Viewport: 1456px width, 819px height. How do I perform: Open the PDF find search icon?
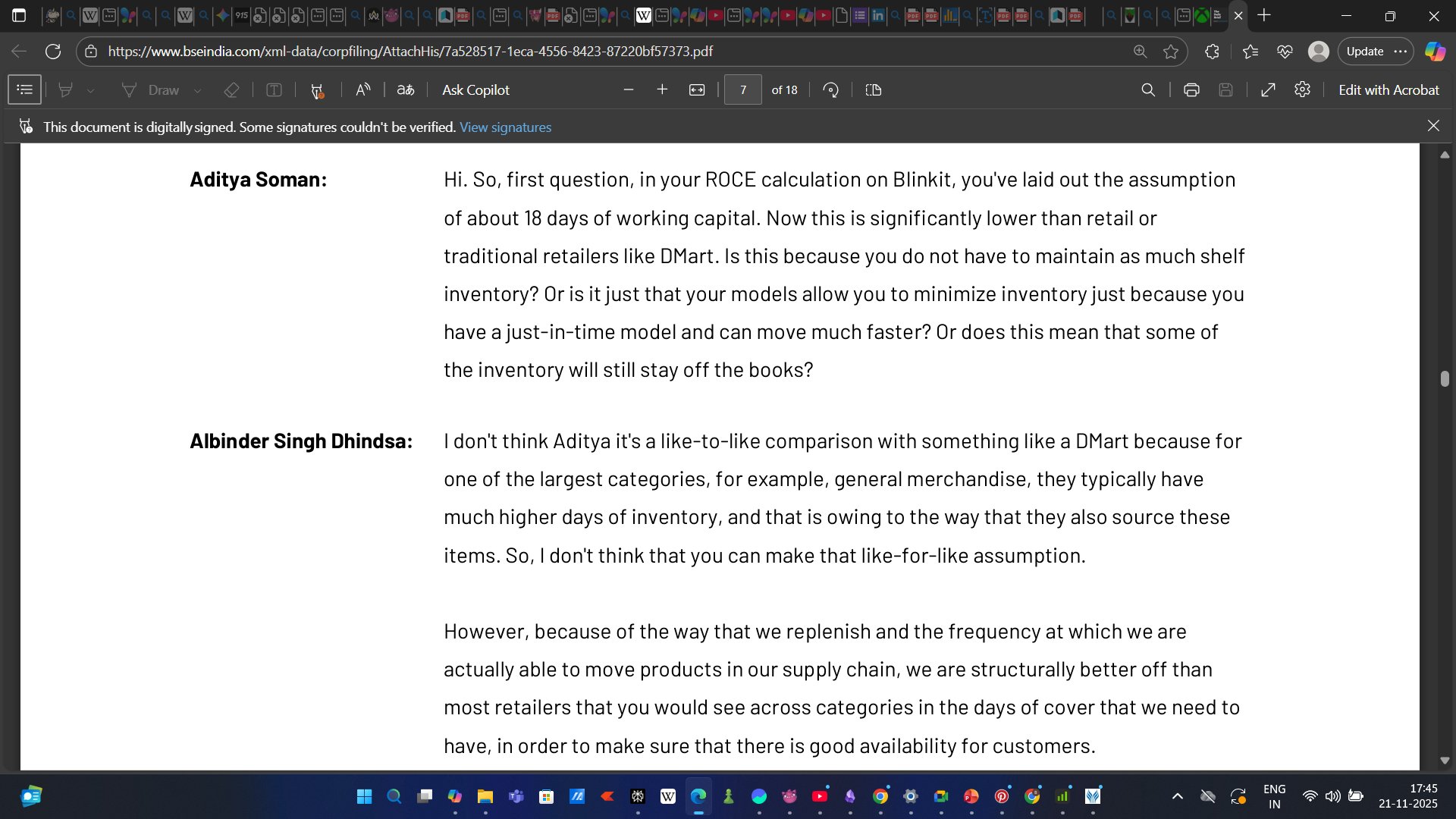1148,89
